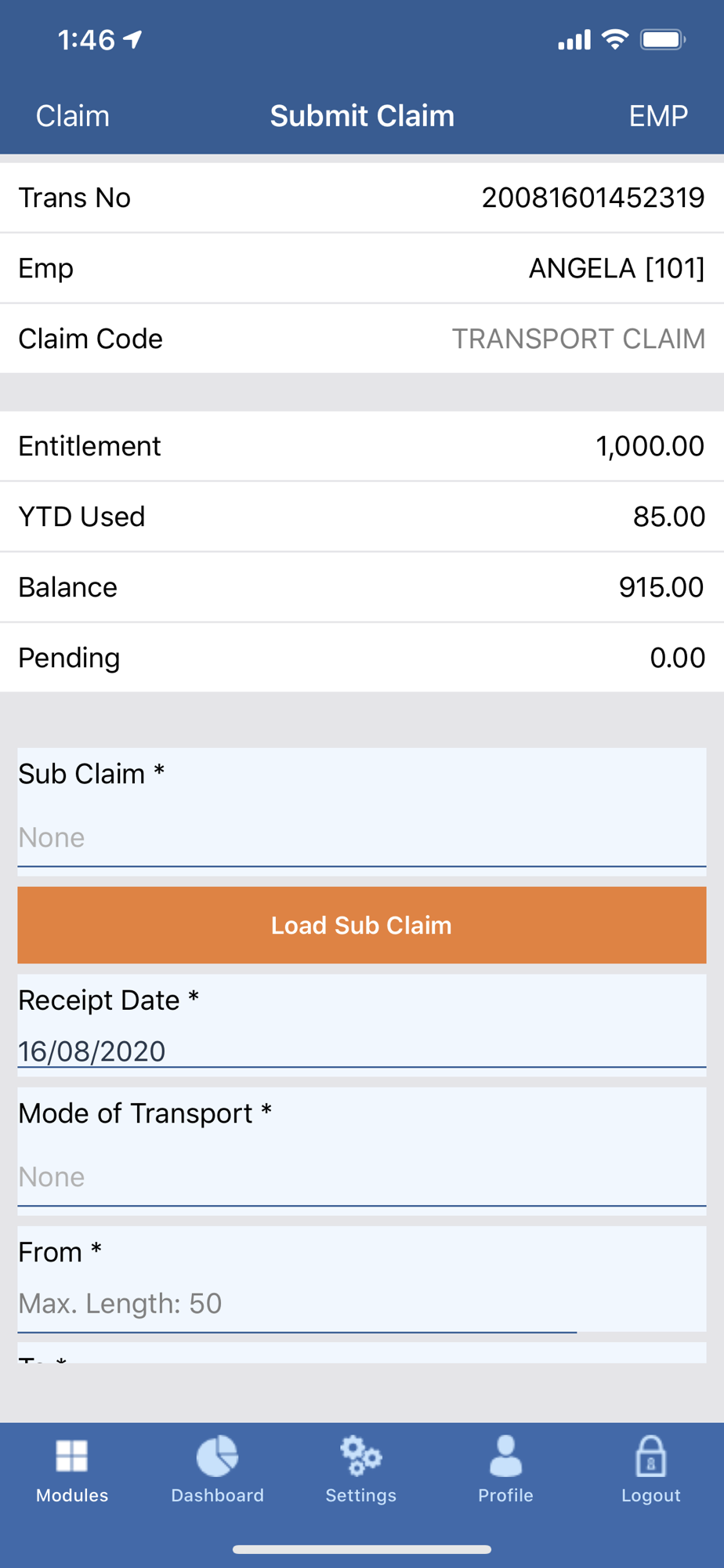Viewport: 724px width, 1568px height.
Task: Open the Settings gears icon
Action: click(x=360, y=1457)
